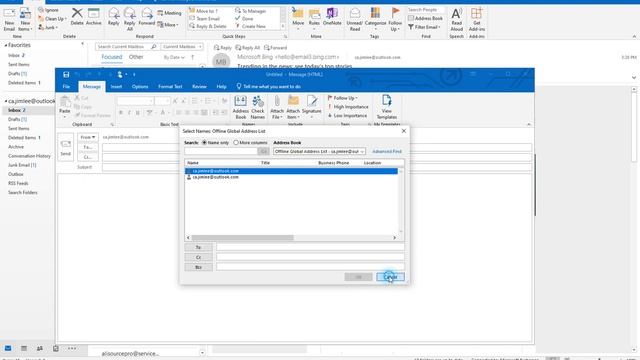Click High Importance in message ribbon
640x360 pixels.
[x=348, y=107]
